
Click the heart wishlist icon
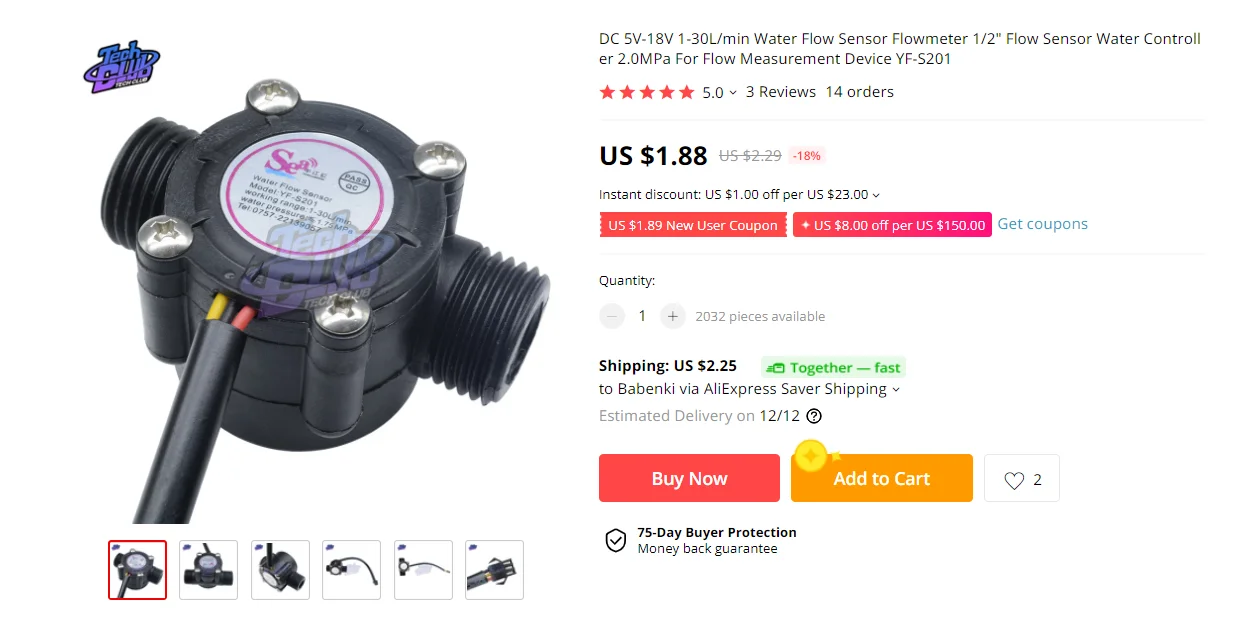click(1014, 481)
